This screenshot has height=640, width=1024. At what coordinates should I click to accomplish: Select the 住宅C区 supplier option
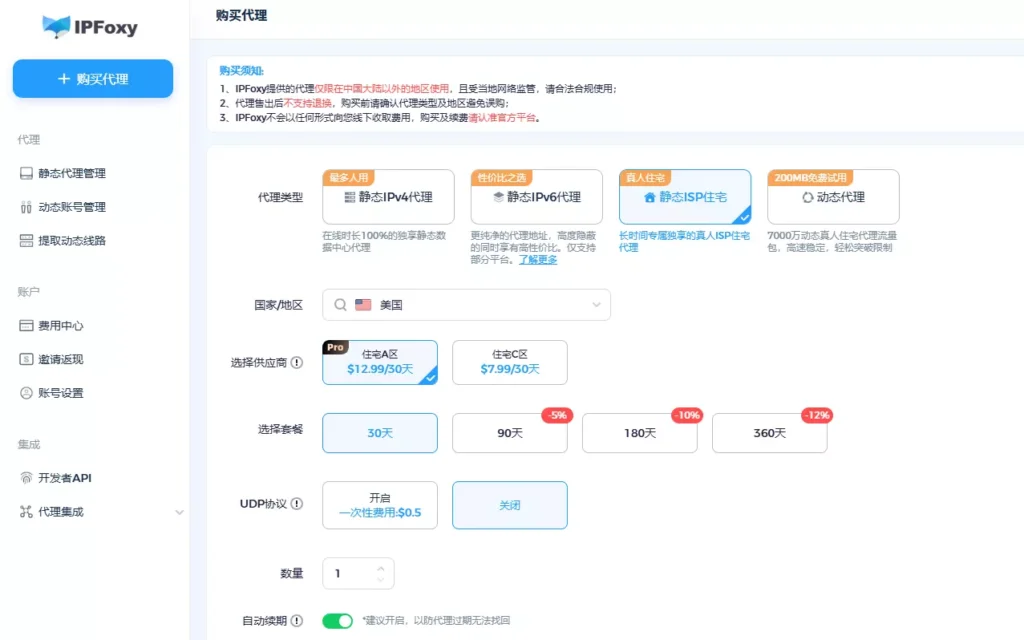click(509, 362)
